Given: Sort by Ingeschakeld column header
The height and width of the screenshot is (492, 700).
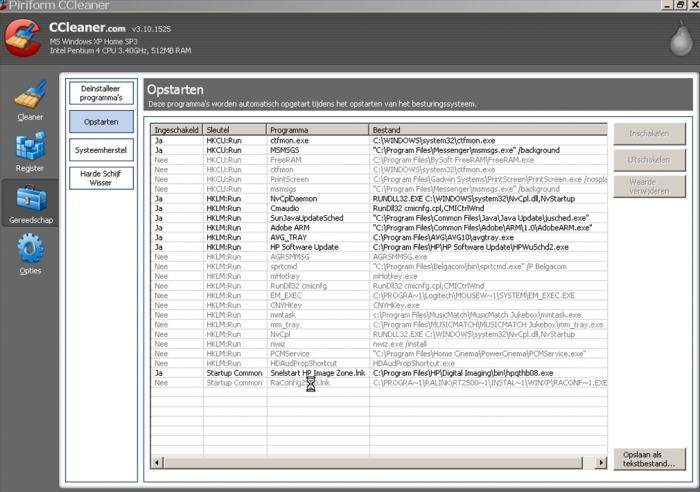Looking at the screenshot, I should tap(176, 130).
